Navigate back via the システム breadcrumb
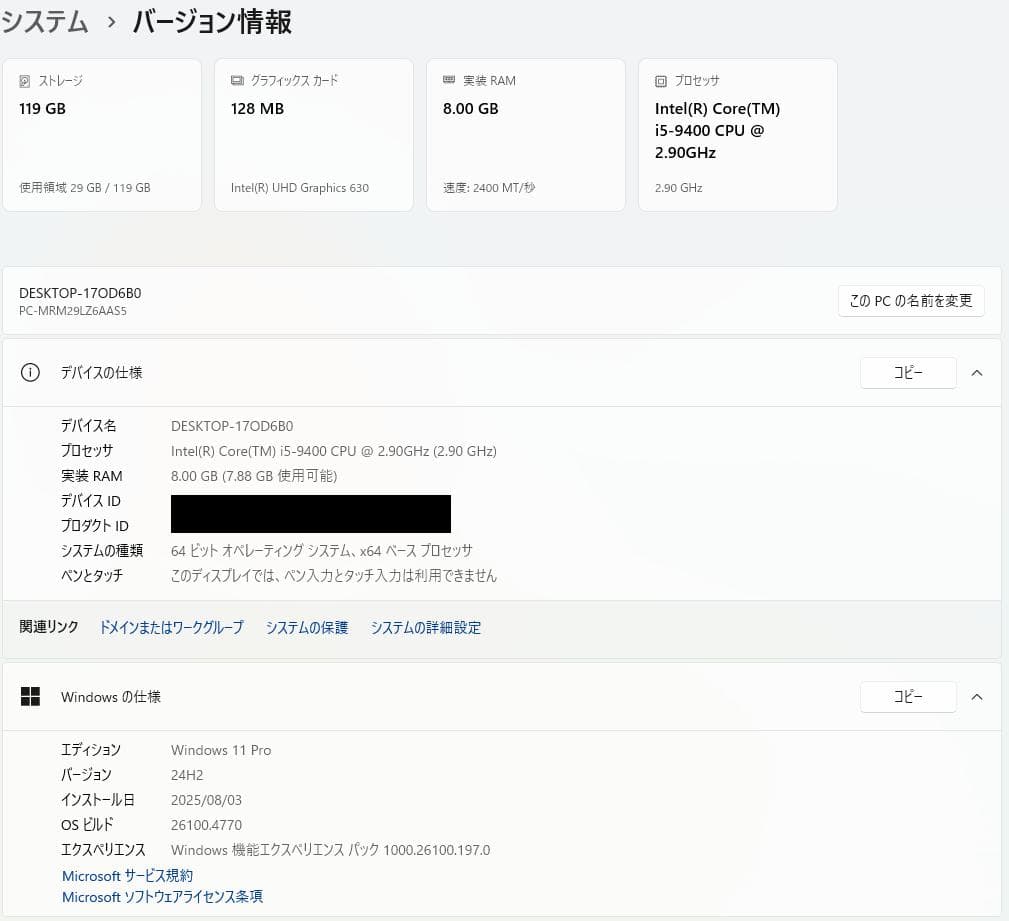The width and height of the screenshot is (1009, 921). (x=45, y=21)
